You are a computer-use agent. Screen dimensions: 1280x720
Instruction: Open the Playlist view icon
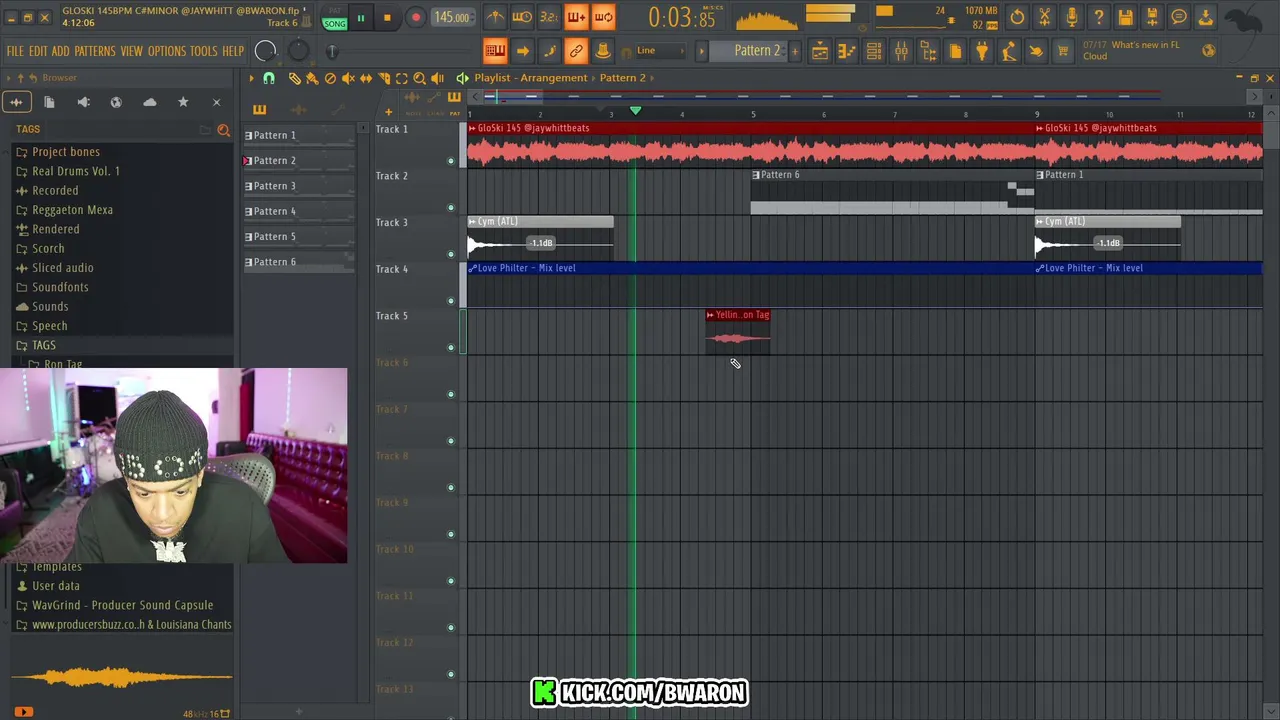pos(820,51)
